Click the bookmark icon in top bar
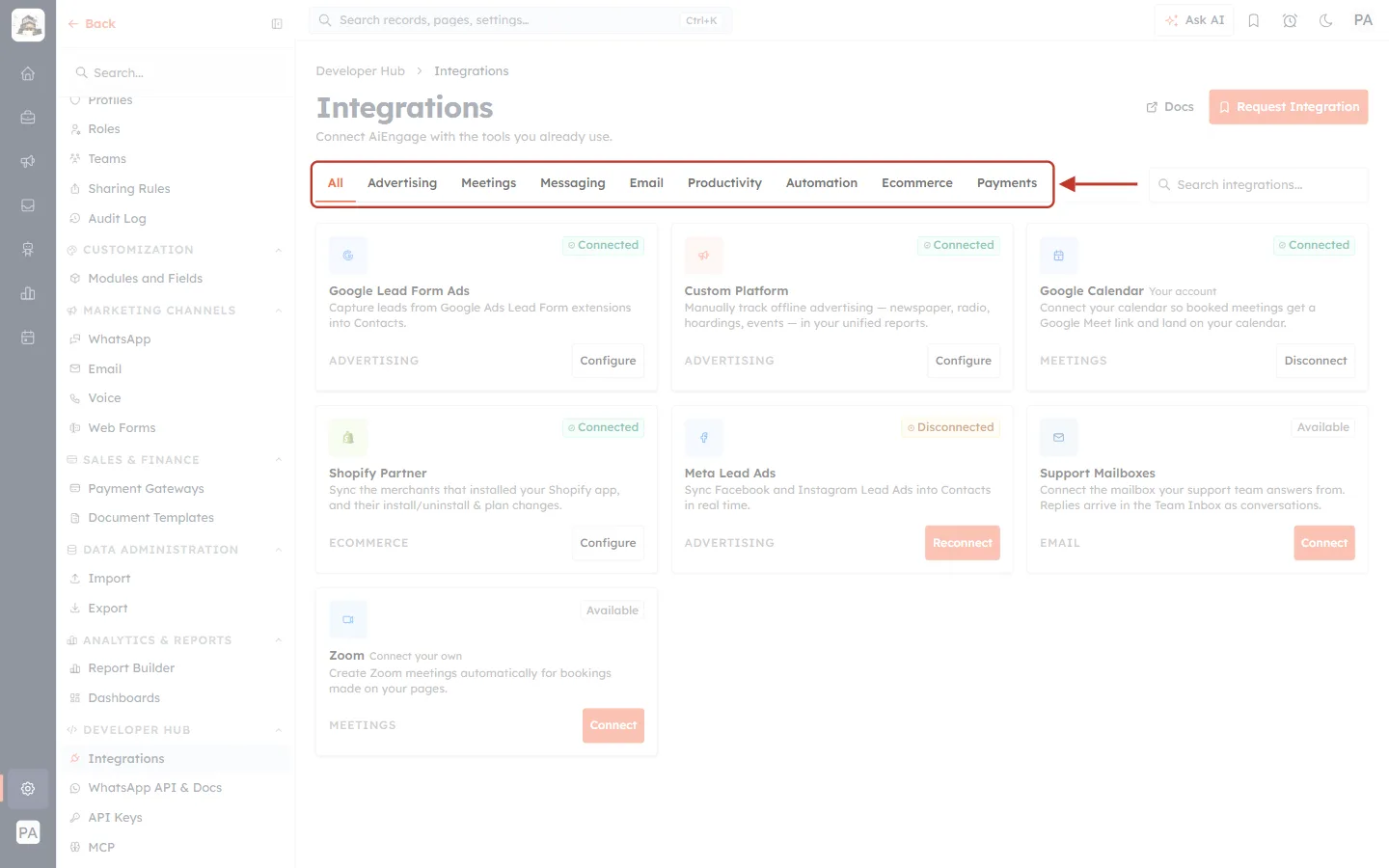Viewport: 1389px width, 868px height. [x=1254, y=20]
